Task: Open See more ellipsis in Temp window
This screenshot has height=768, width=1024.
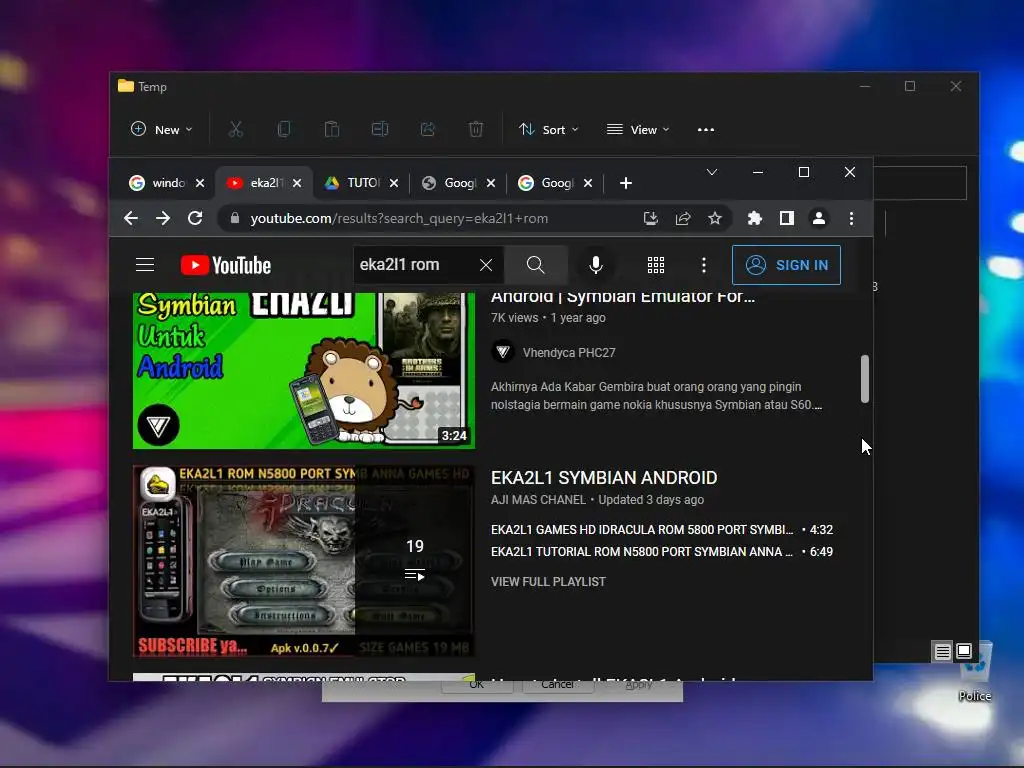Action: click(705, 129)
